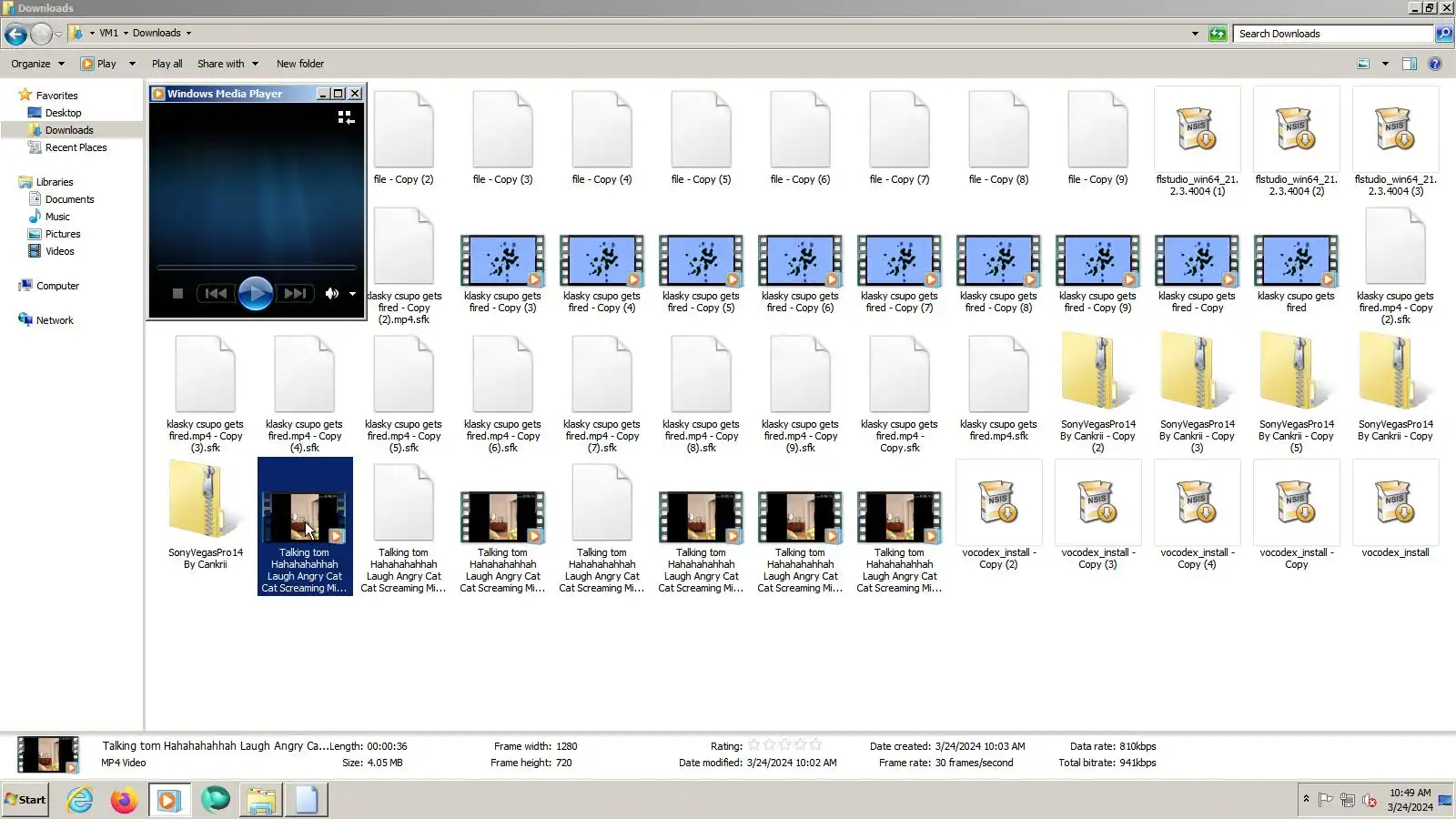
Task: Select vocodex_install - Copy (2) installer
Action: coord(999,502)
